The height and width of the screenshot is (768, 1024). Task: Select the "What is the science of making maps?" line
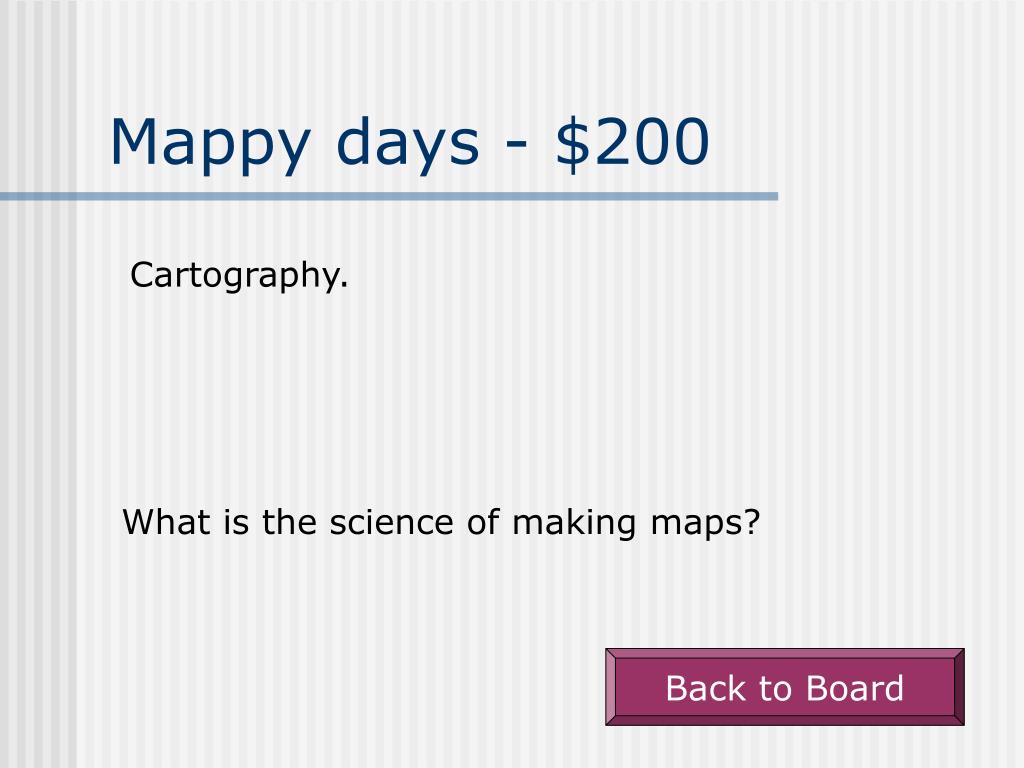click(x=441, y=522)
